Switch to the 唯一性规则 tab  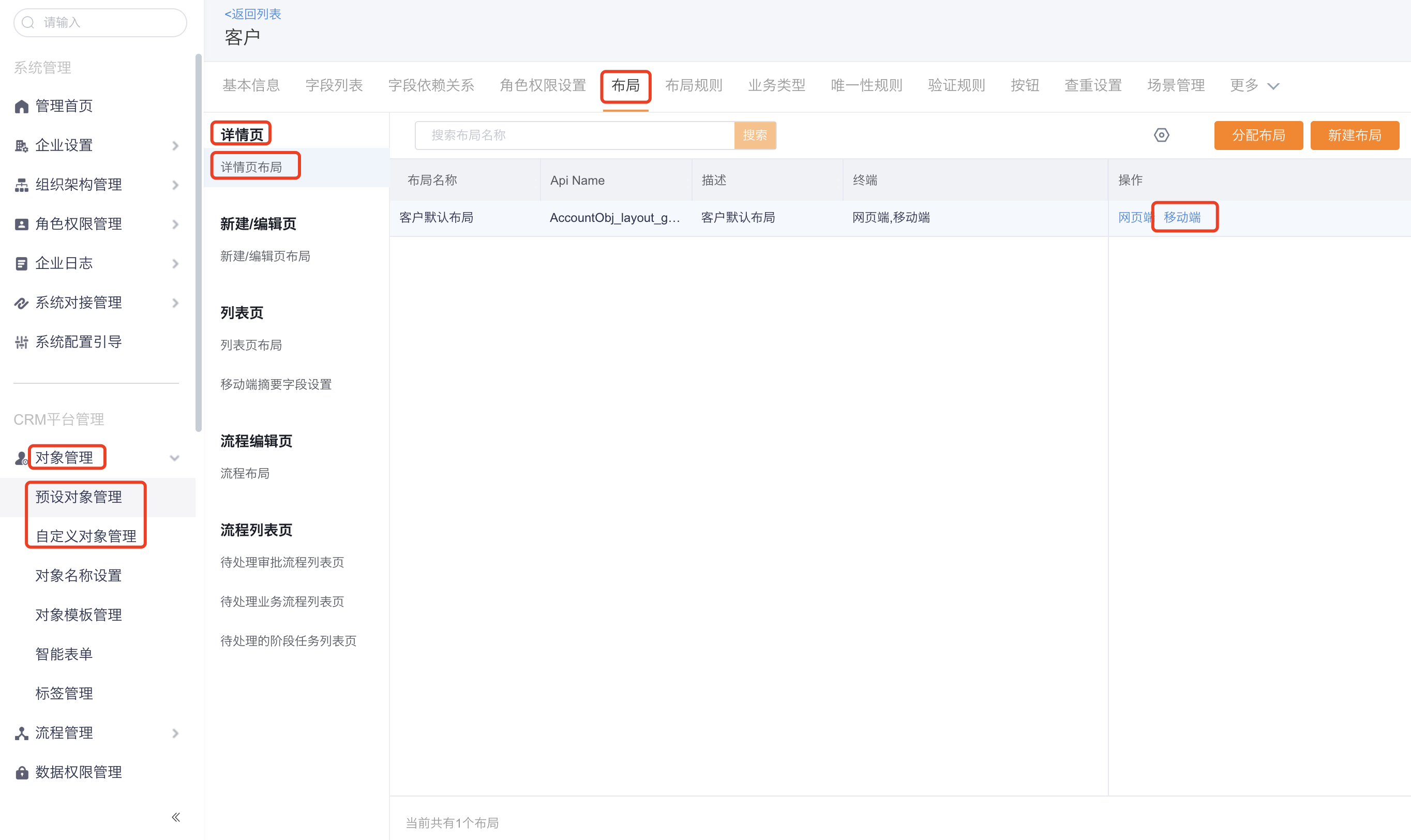click(866, 85)
